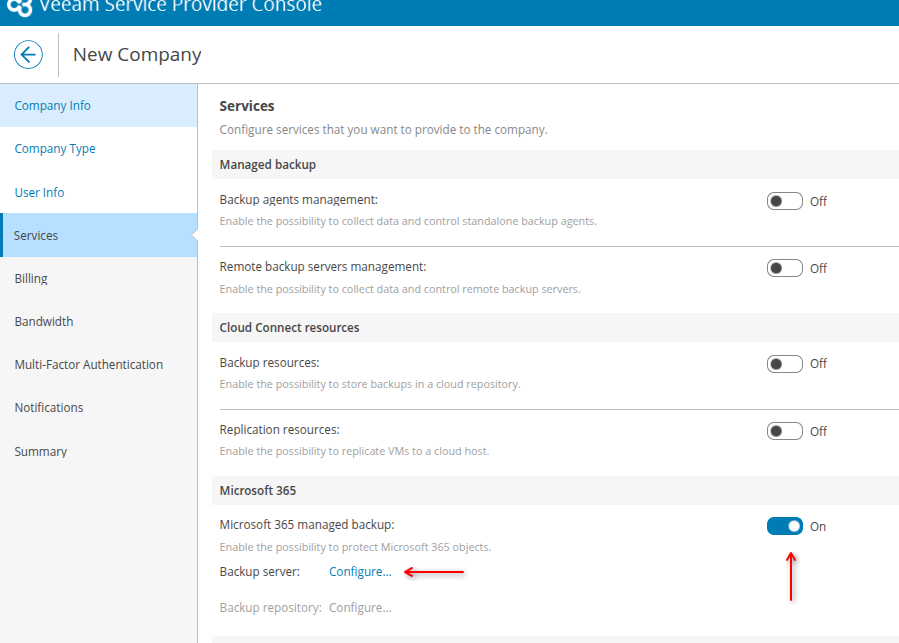Enable Cloud Connect Backup resources switch
This screenshot has height=643, width=899.
(x=784, y=364)
